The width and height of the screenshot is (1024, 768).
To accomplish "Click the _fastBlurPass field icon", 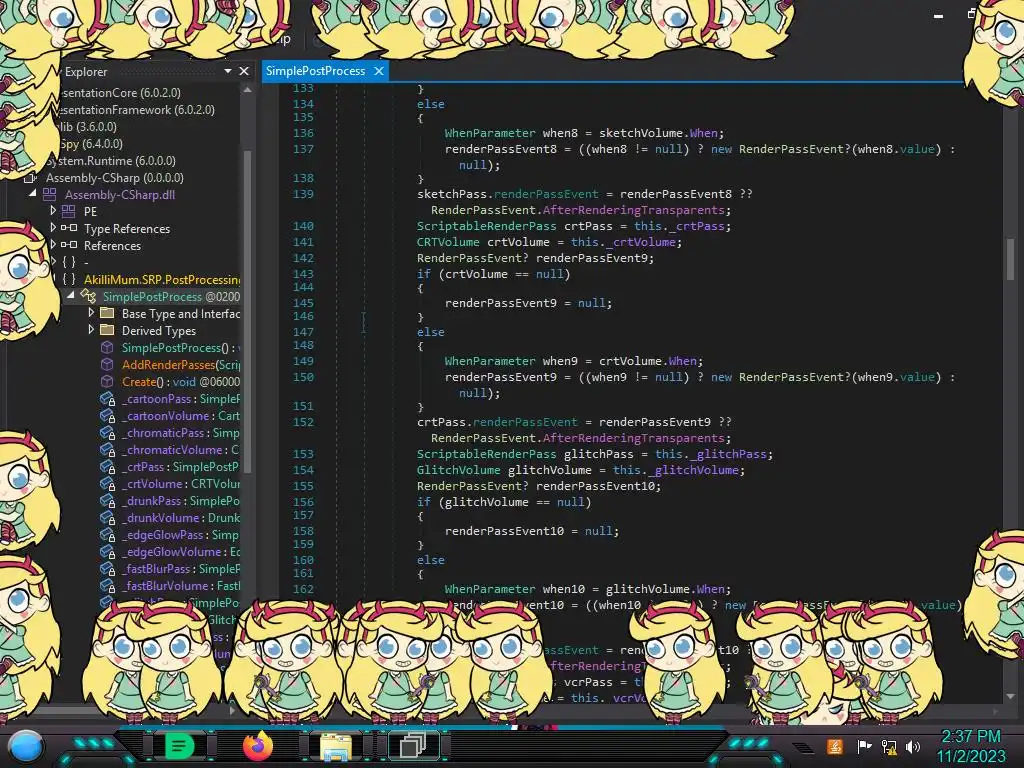I will tap(107, 568).
